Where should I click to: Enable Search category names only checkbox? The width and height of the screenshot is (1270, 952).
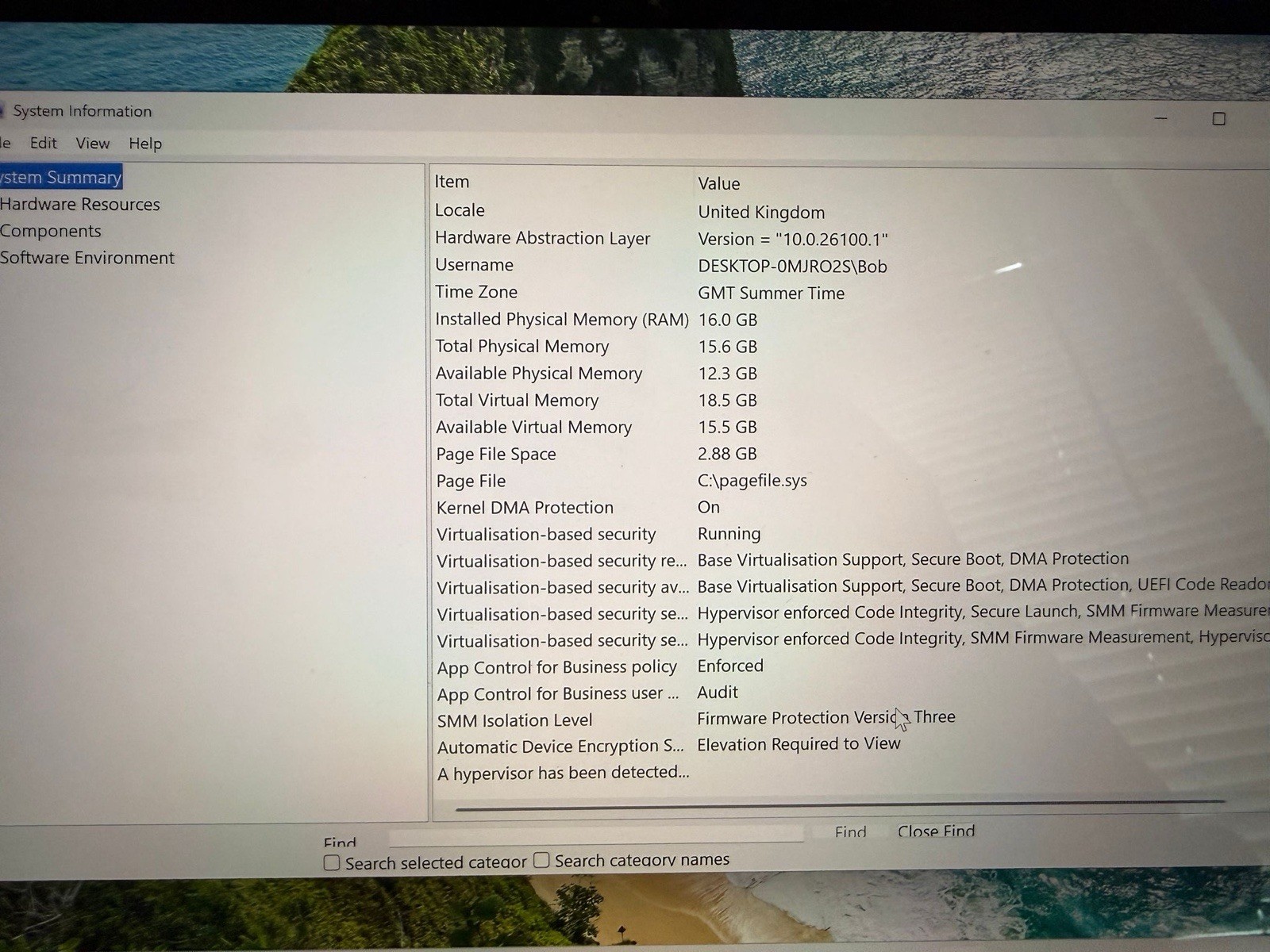[x=541, y=860]
